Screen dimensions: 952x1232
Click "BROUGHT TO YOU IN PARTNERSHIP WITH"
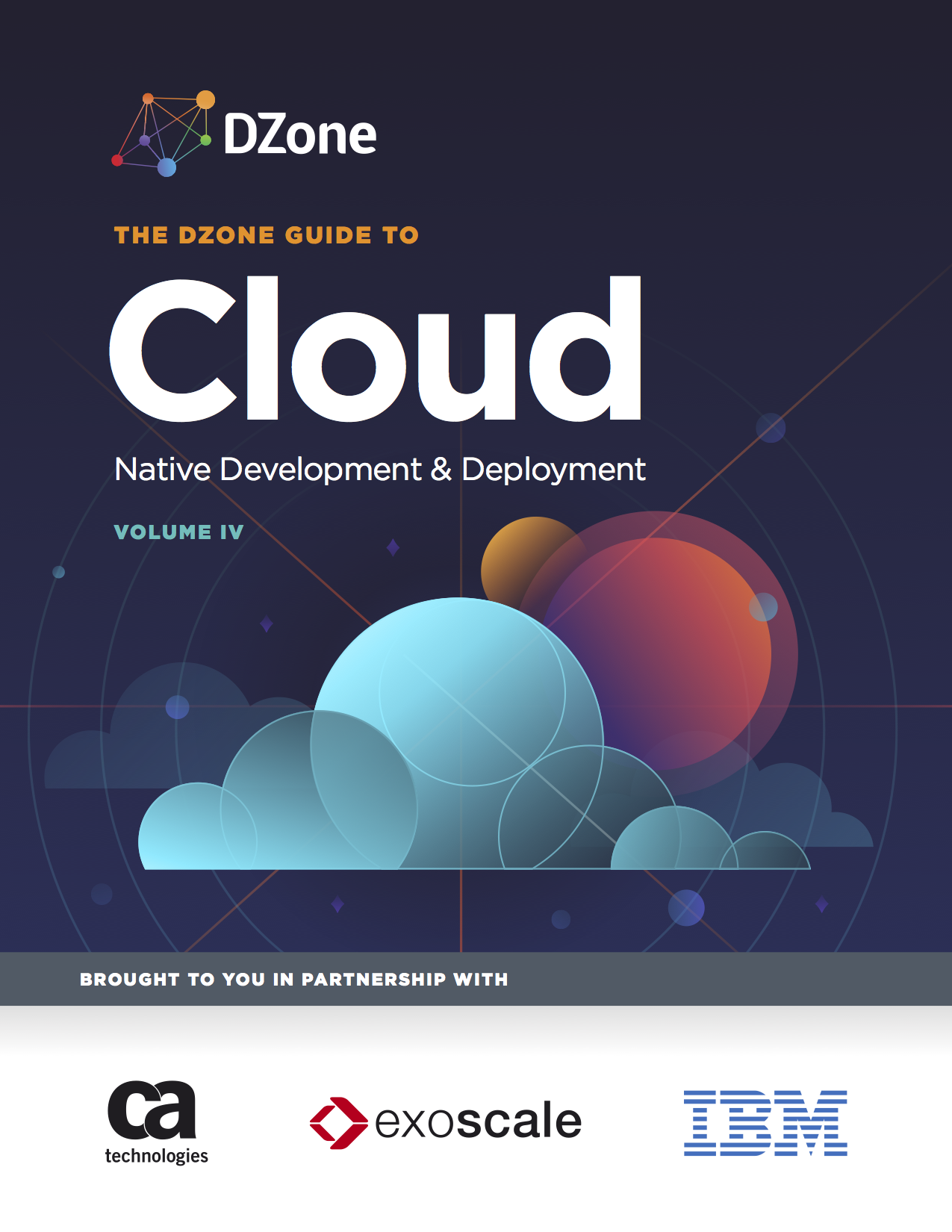coord(294,979)
